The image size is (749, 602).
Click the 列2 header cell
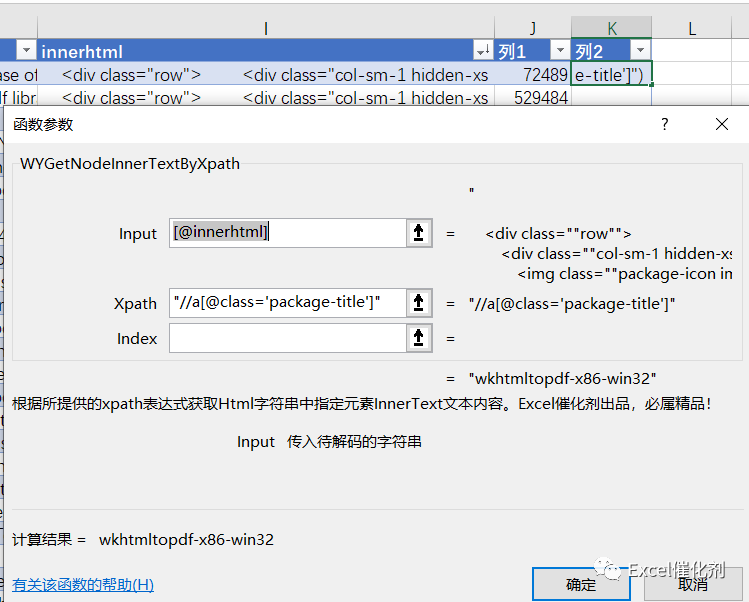click(x=611, y=51)
